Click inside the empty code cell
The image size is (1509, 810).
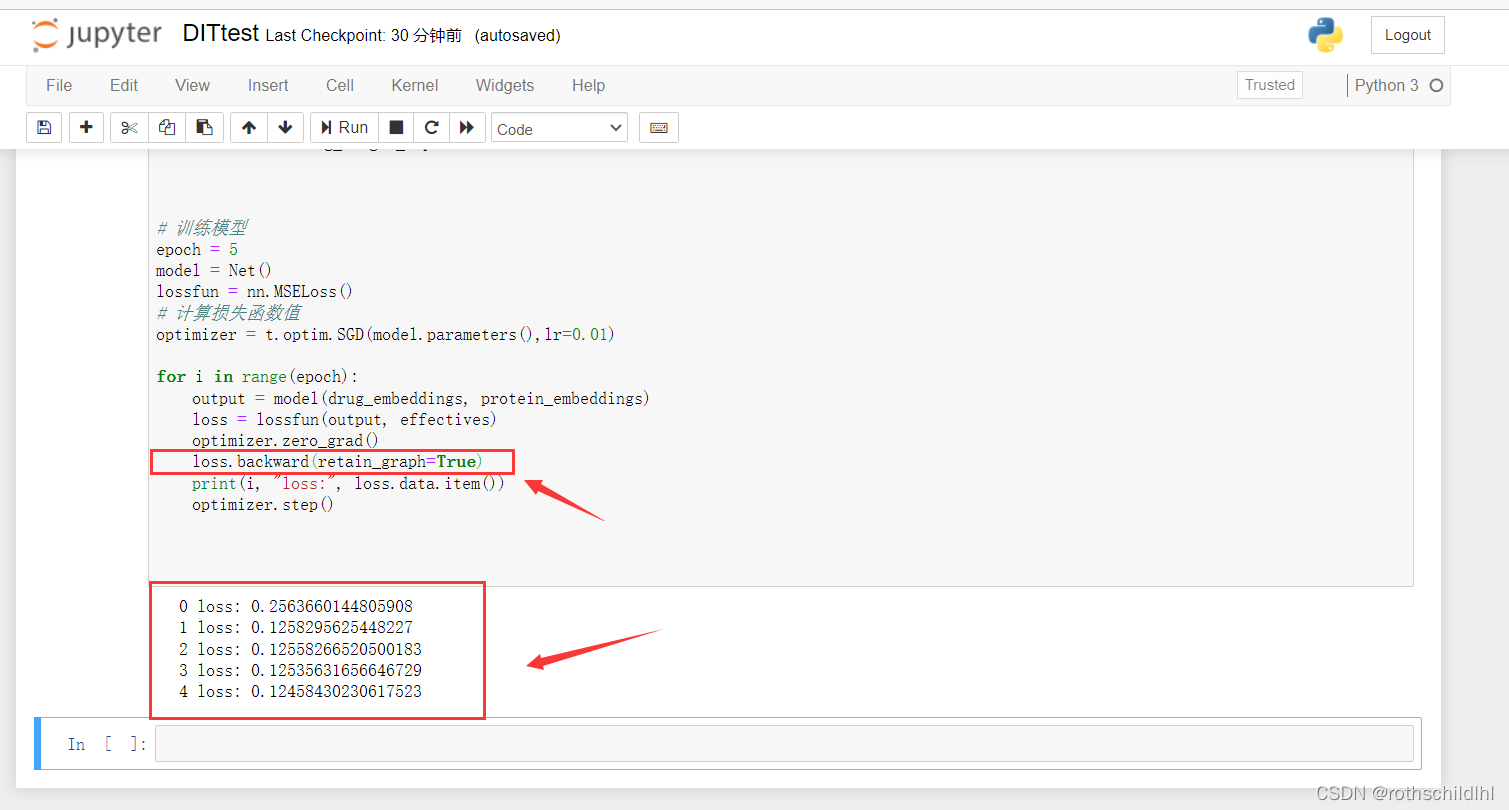coord(700,743)
